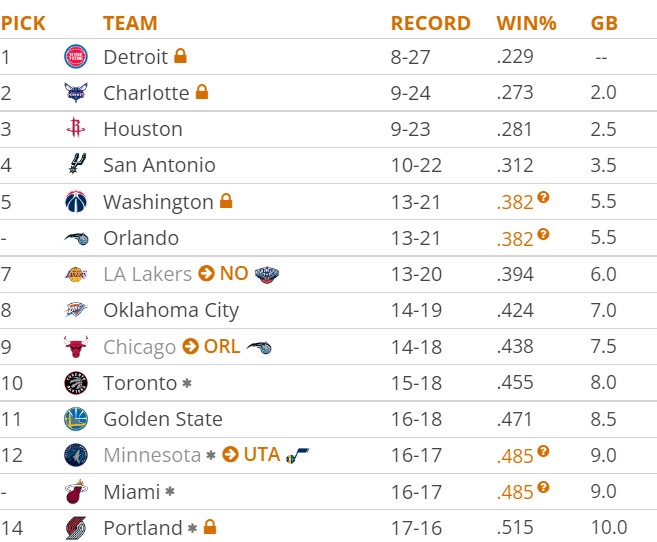Click the NO trade destination link
657x542 pixels.
pos(234,274)
